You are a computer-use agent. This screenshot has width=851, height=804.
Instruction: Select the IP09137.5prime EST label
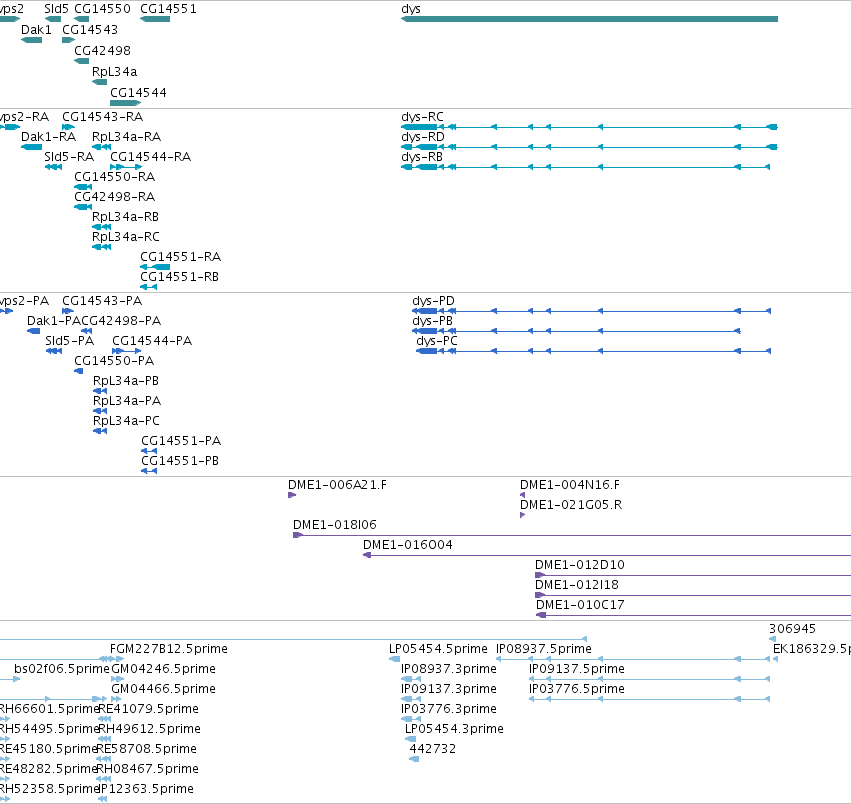577,669
